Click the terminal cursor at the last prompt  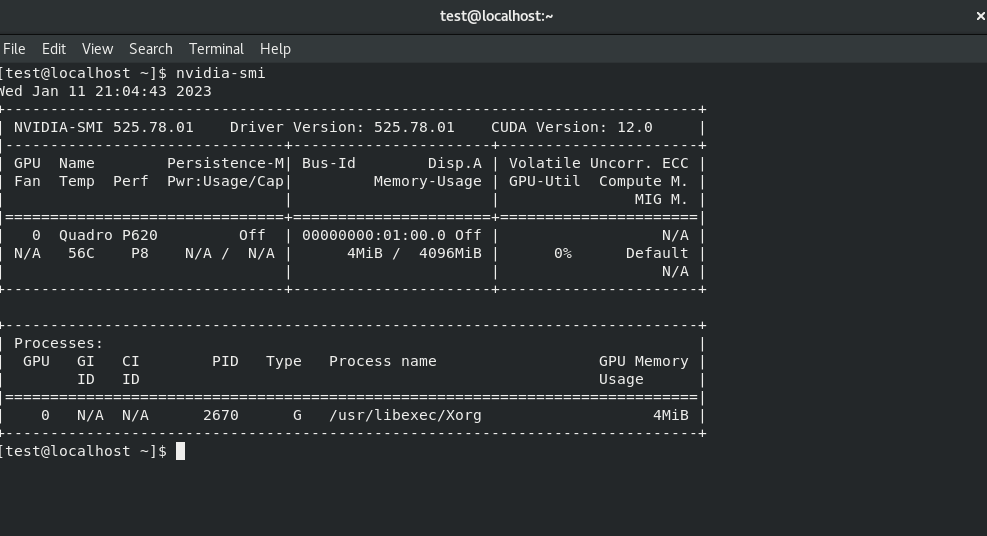181,452
